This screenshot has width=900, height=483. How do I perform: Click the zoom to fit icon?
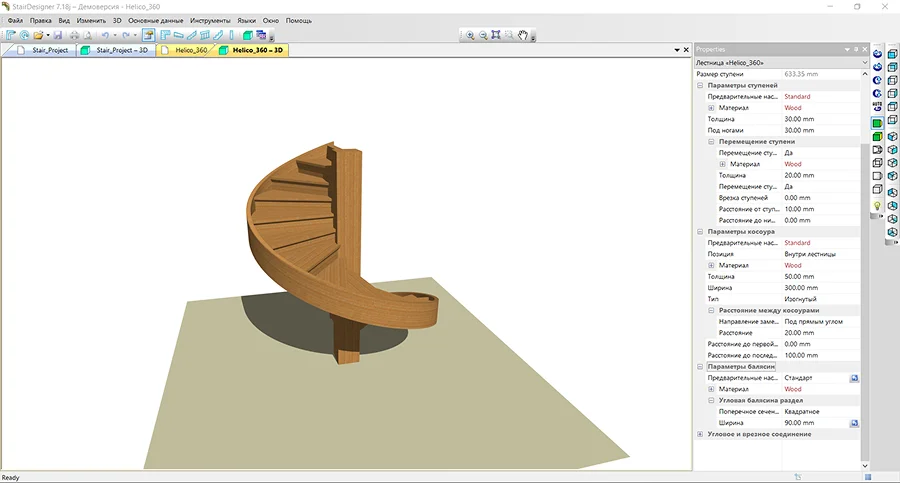coord(496,36)
